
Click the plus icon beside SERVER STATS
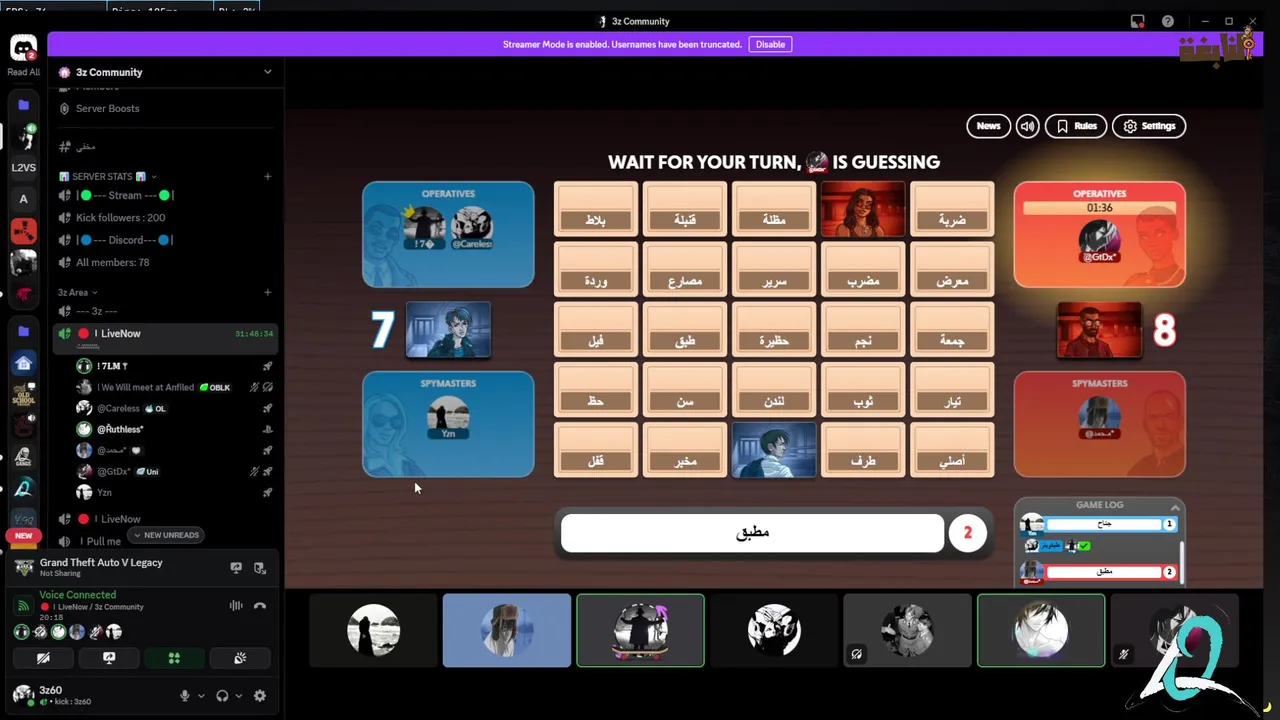pyautogui.click(x=267, y=176)
